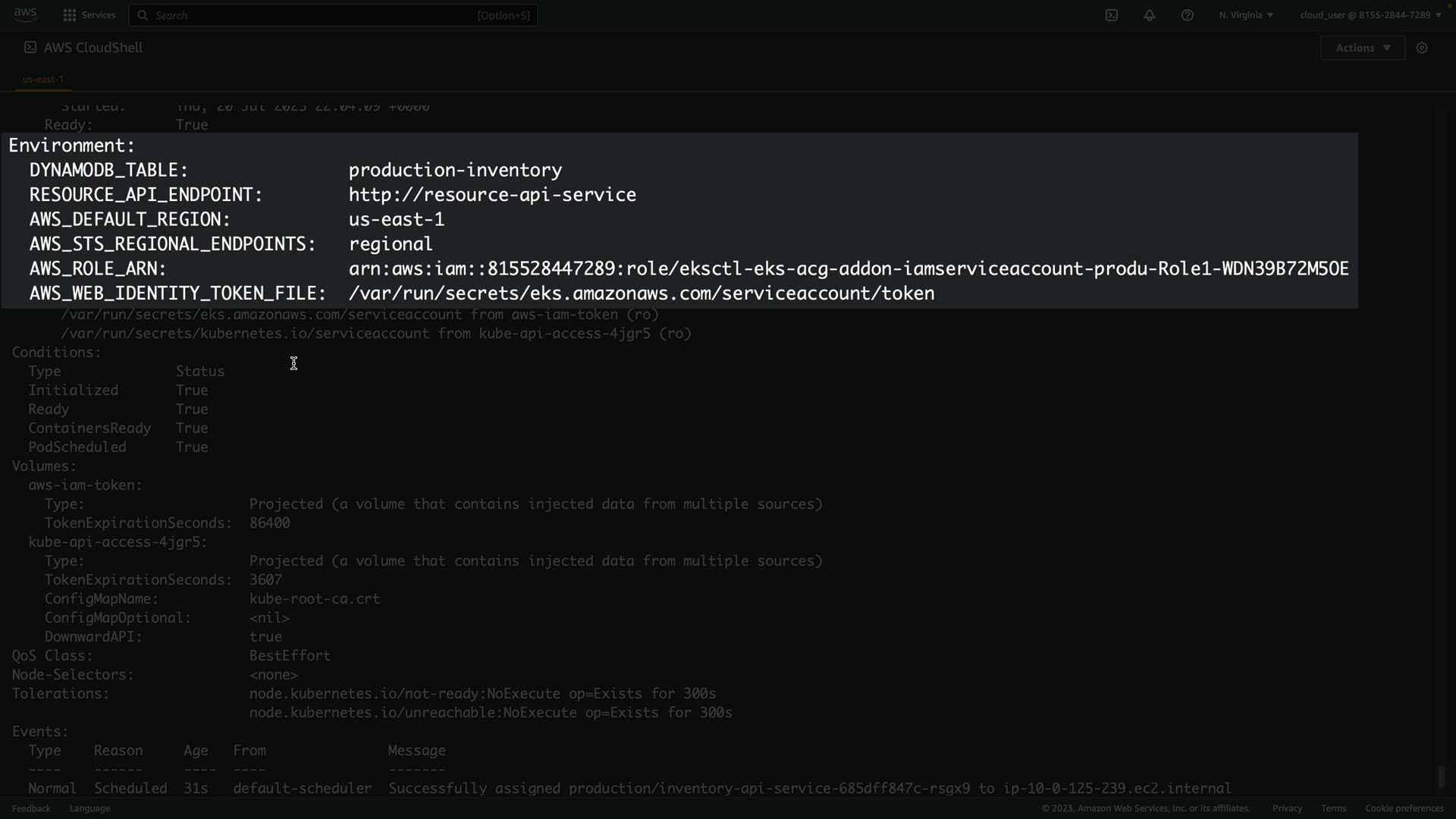Click the AWS_ROLE_ARN value in the terminal
Screen dimensions: 1456x819
coord(848,269)
